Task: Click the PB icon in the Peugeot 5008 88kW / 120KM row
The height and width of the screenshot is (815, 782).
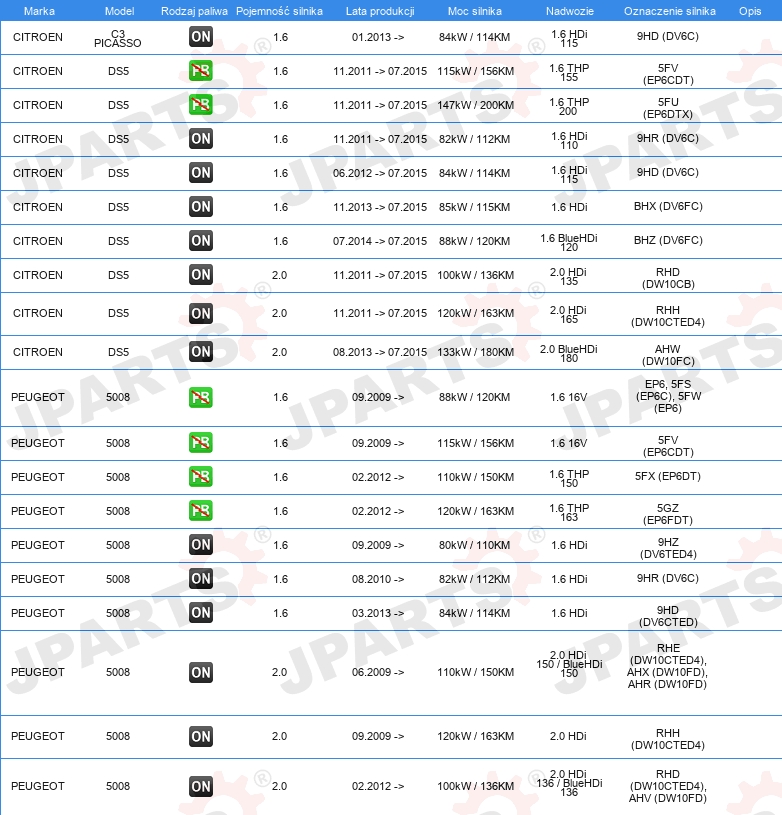Action: click(x=201, y=398)
